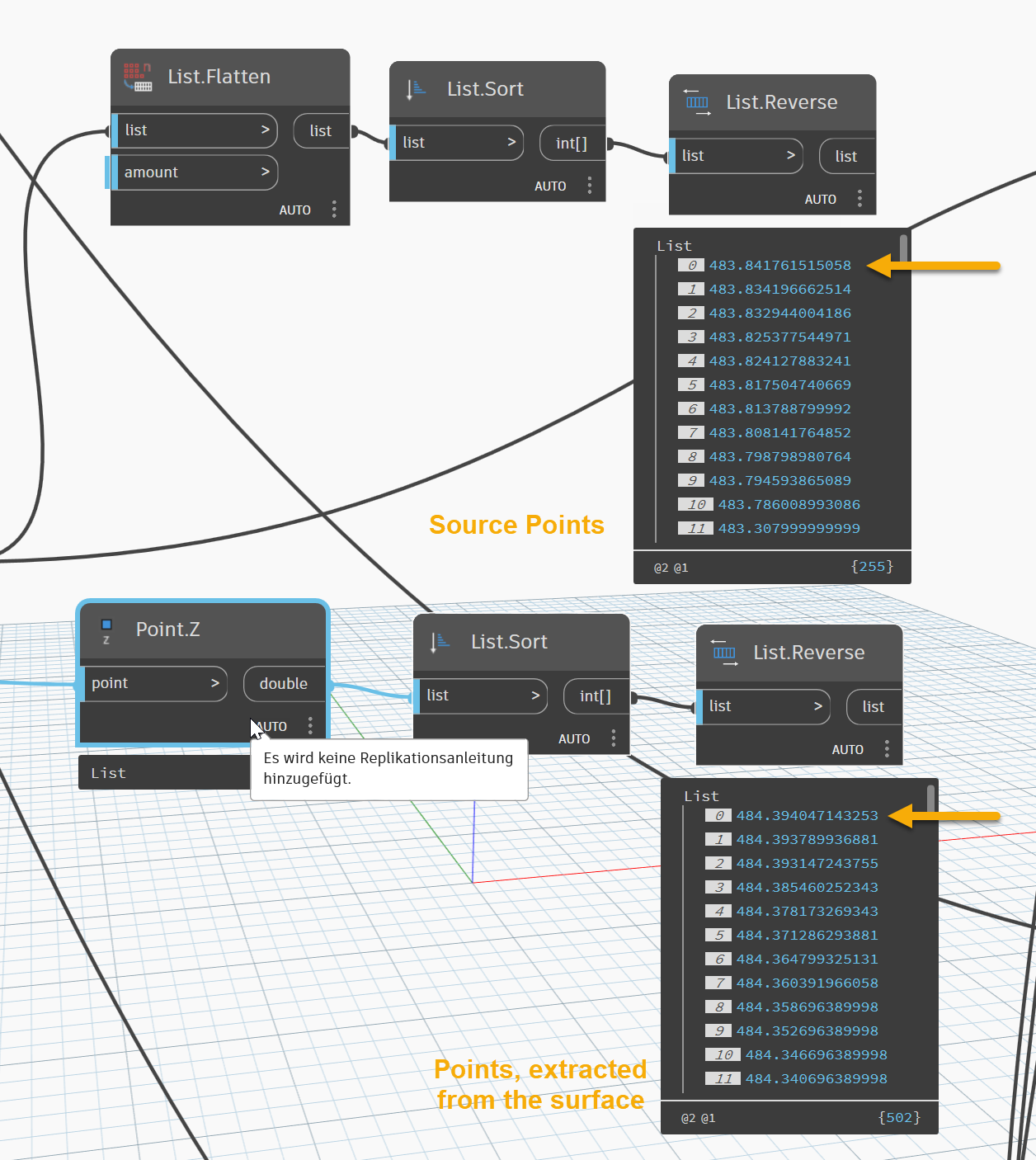Click the List preview bubble under Point.Z
Viewport: 1036px width, 1160px height.
[x=164, y=773]
